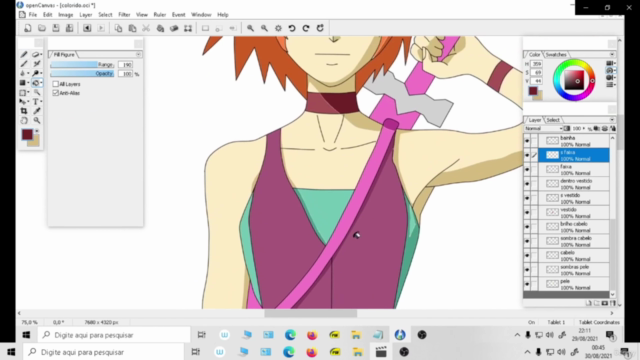Select the Pen tool in the toolbox
The image size is (640, 360).
24,55
